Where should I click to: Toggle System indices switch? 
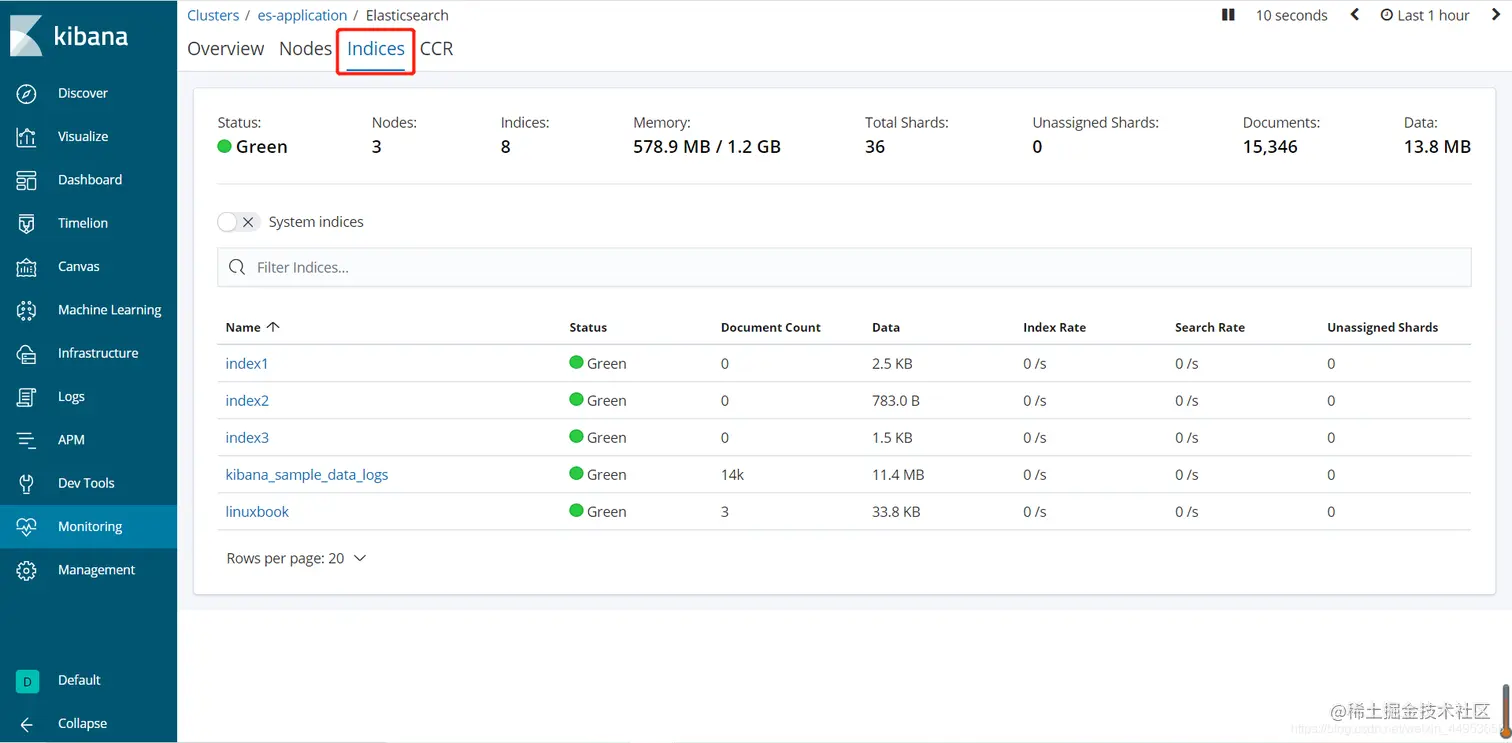(x=238, y=222)
